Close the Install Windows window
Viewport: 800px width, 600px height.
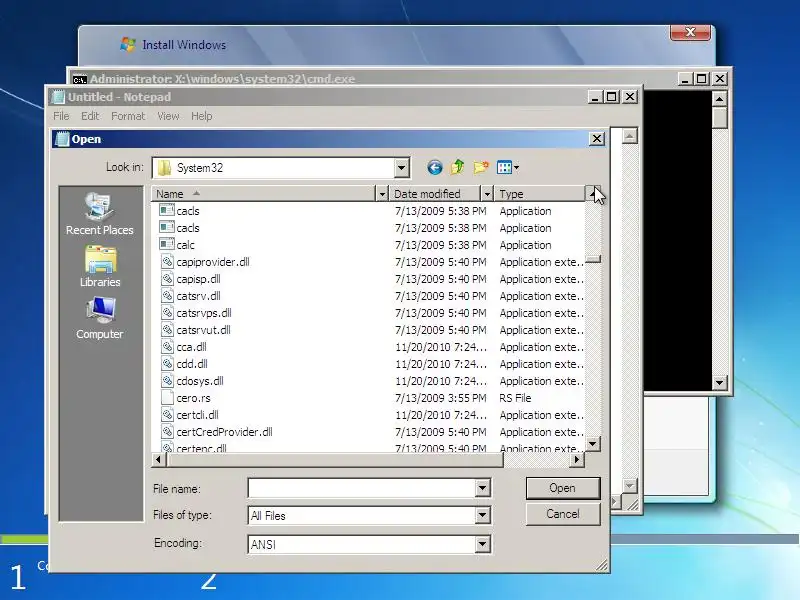[x=690, y=32]
